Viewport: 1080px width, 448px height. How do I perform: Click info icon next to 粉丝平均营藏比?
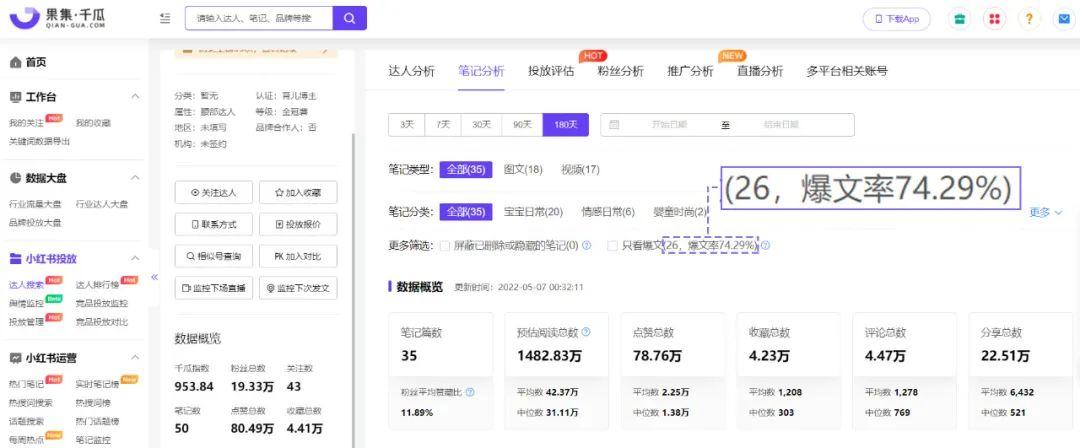470,392
